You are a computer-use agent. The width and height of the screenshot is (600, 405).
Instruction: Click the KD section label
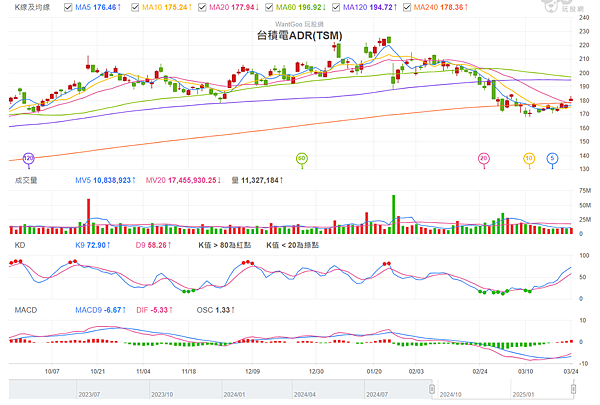pyautogui.click(x=20, y=245)
